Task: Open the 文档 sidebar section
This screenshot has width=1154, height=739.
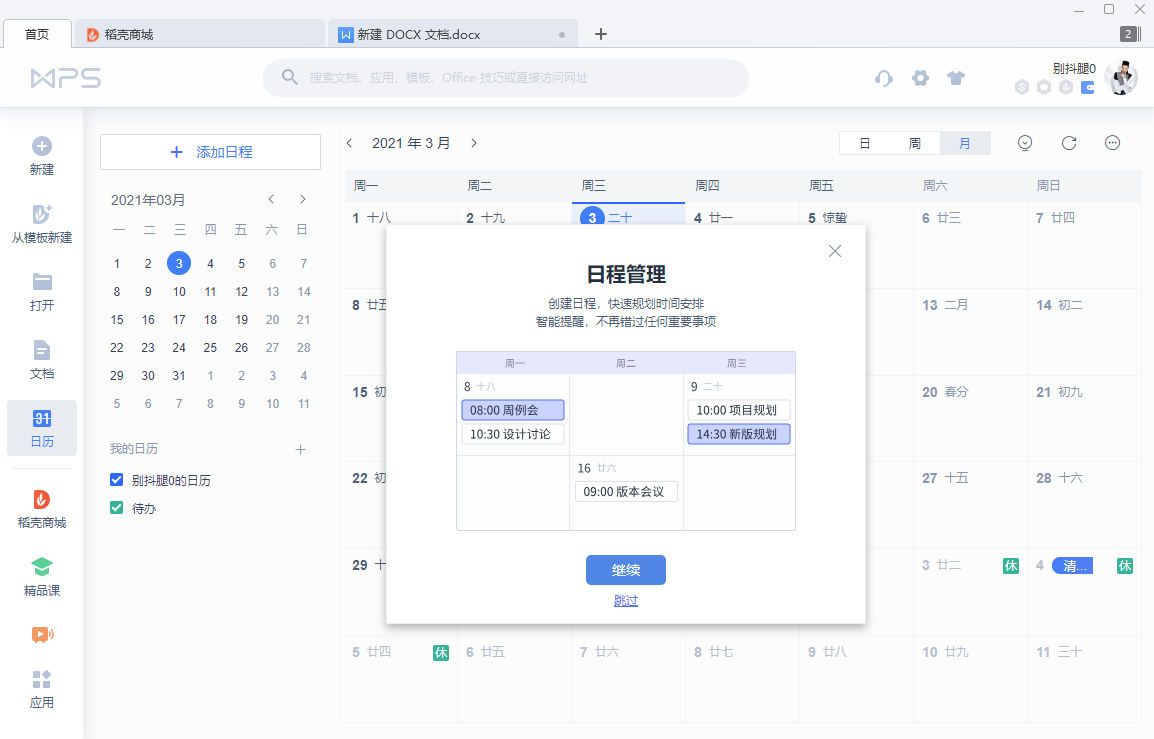Action: point(42,360)
